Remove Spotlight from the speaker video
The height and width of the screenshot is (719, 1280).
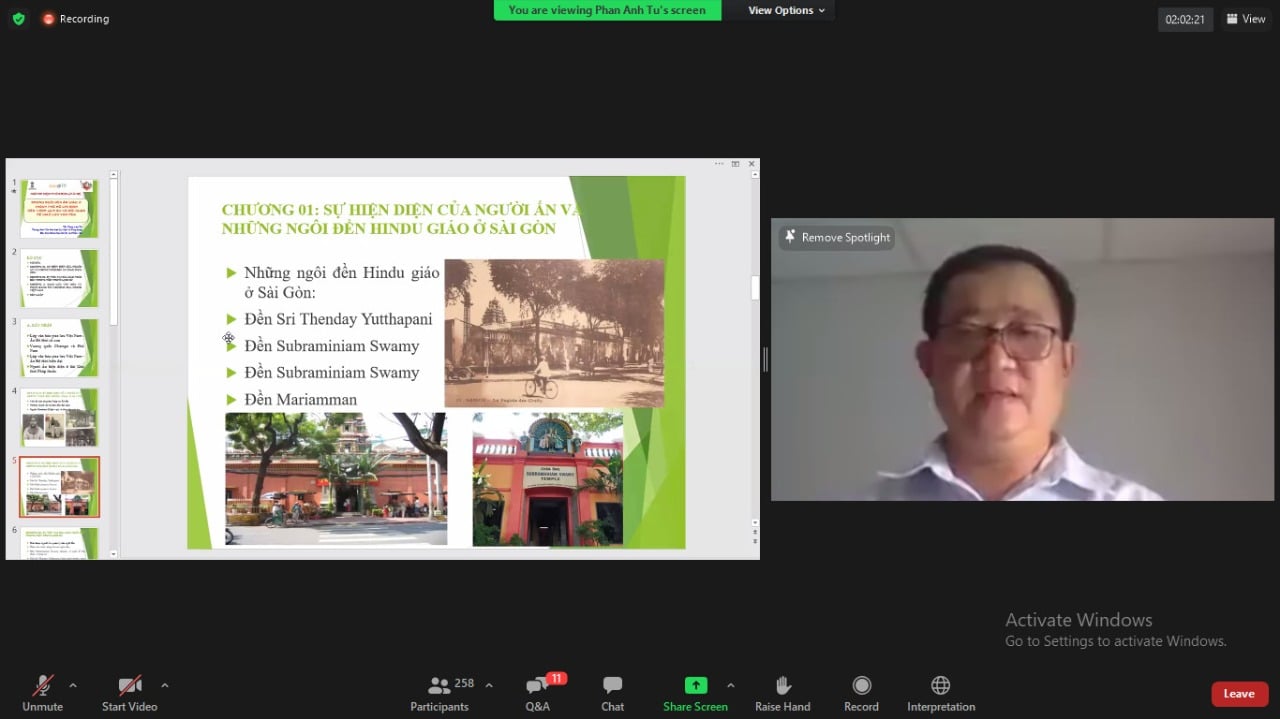(x=836, y=237)
